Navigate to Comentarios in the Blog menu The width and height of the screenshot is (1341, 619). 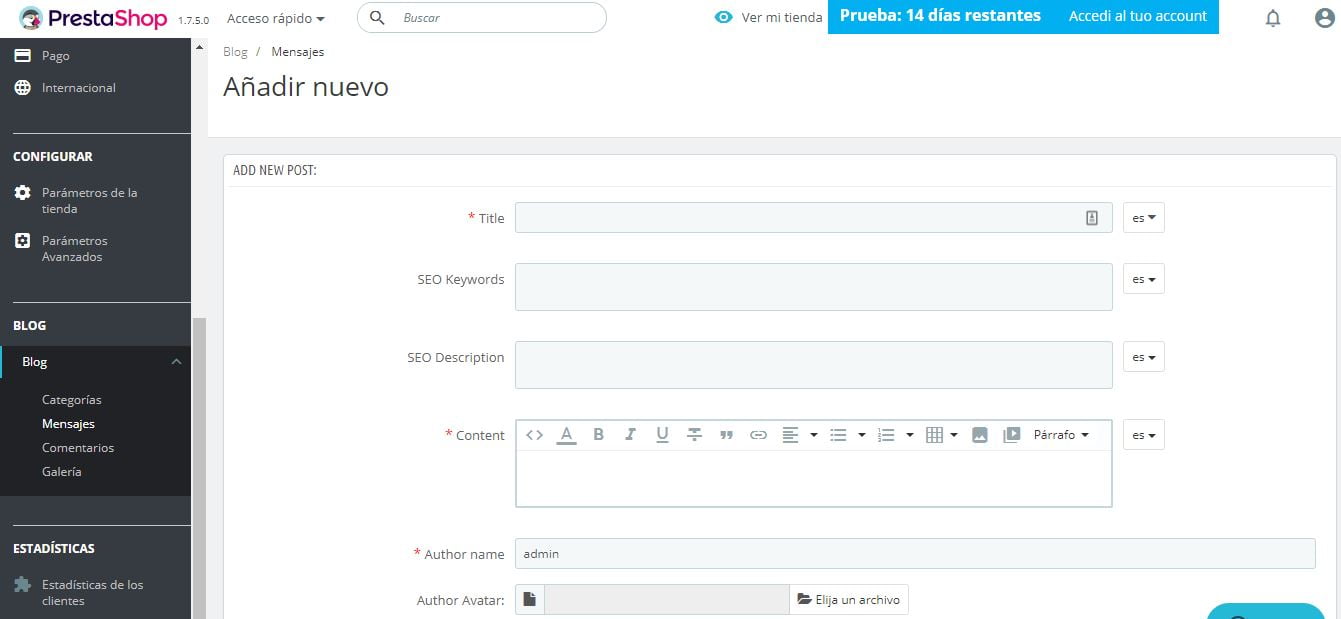78,447
